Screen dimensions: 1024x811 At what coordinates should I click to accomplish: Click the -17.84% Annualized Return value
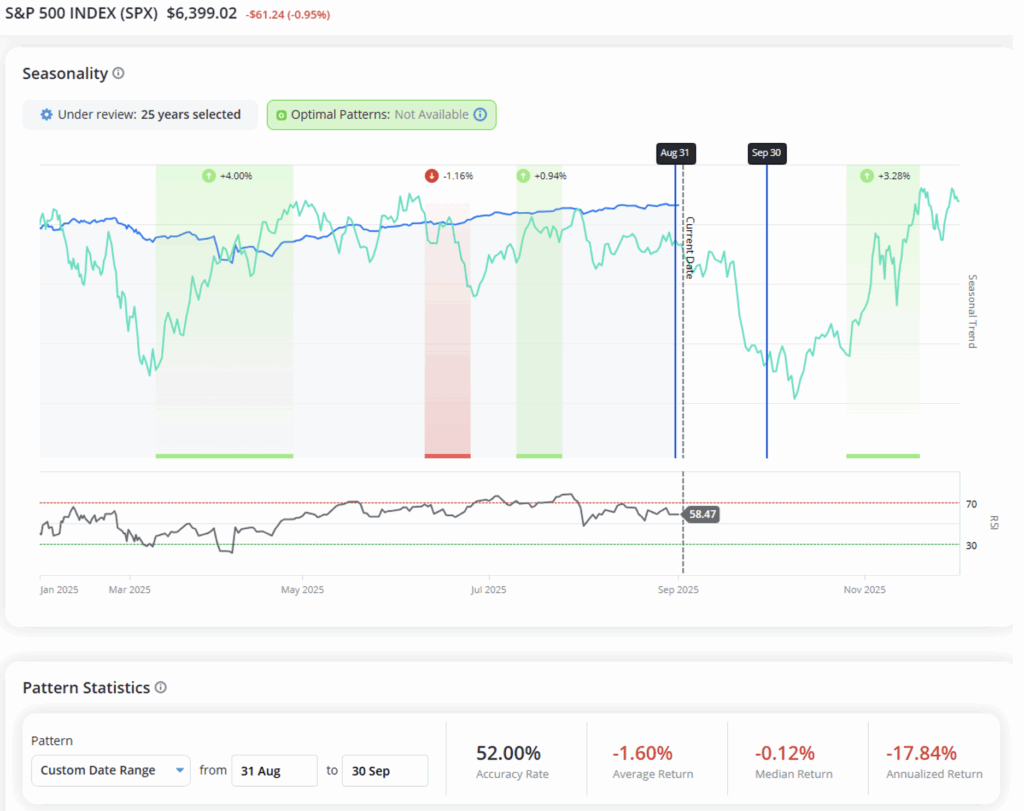[x=921, y=753]
